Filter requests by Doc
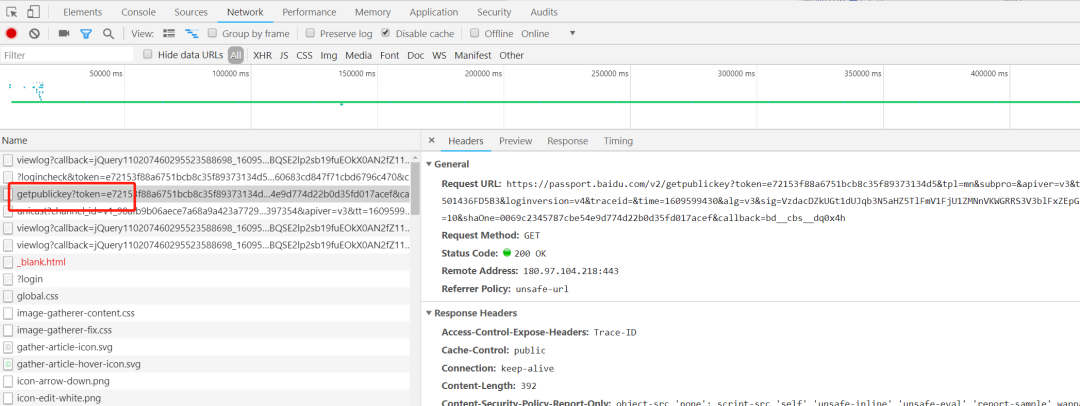This screenshot has width=1080, height=406. tap(415, 55)
